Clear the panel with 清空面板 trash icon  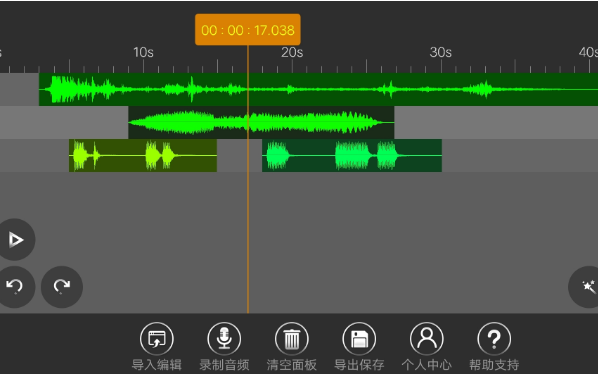tap(292, 339)
